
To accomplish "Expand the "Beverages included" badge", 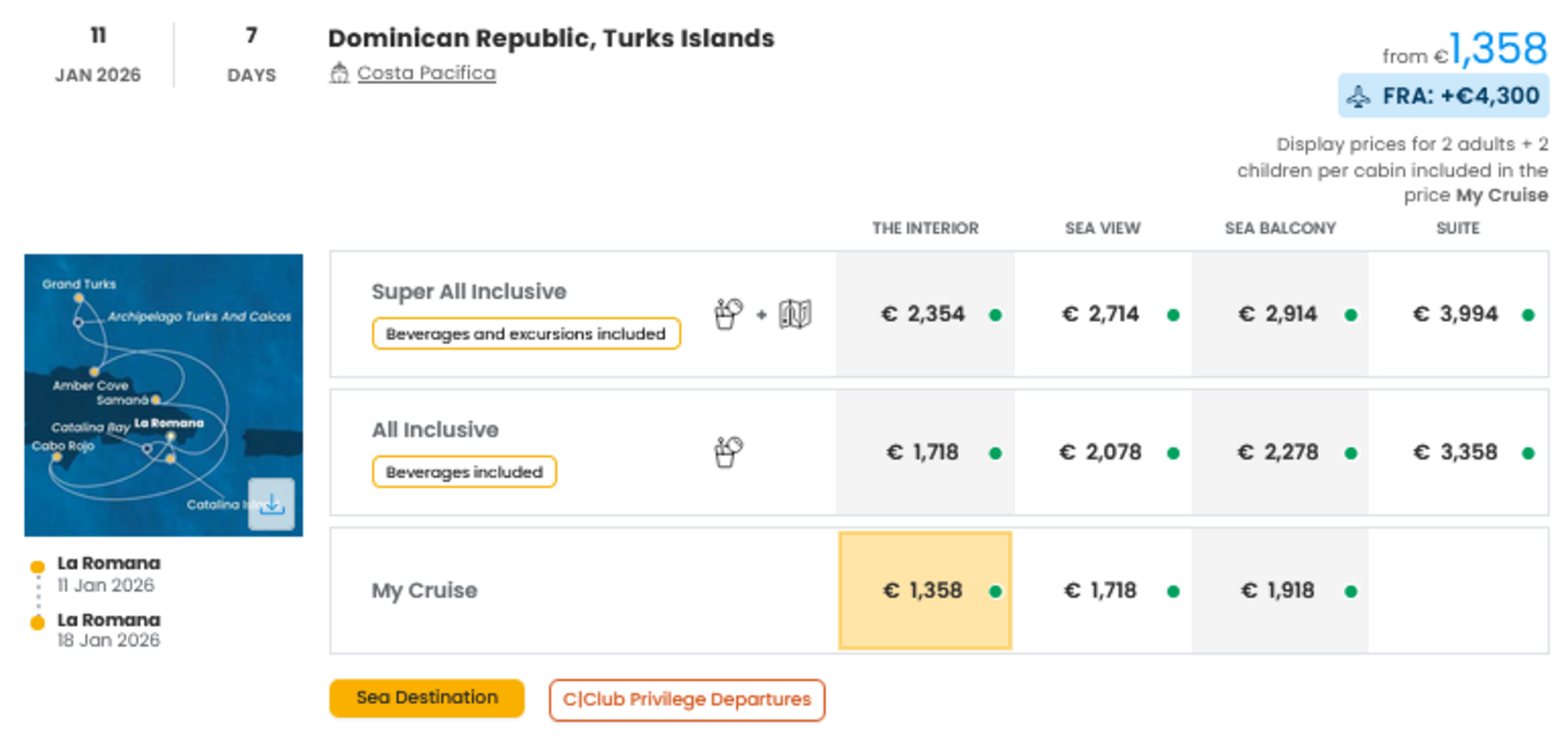I will [x=463, y=472].
